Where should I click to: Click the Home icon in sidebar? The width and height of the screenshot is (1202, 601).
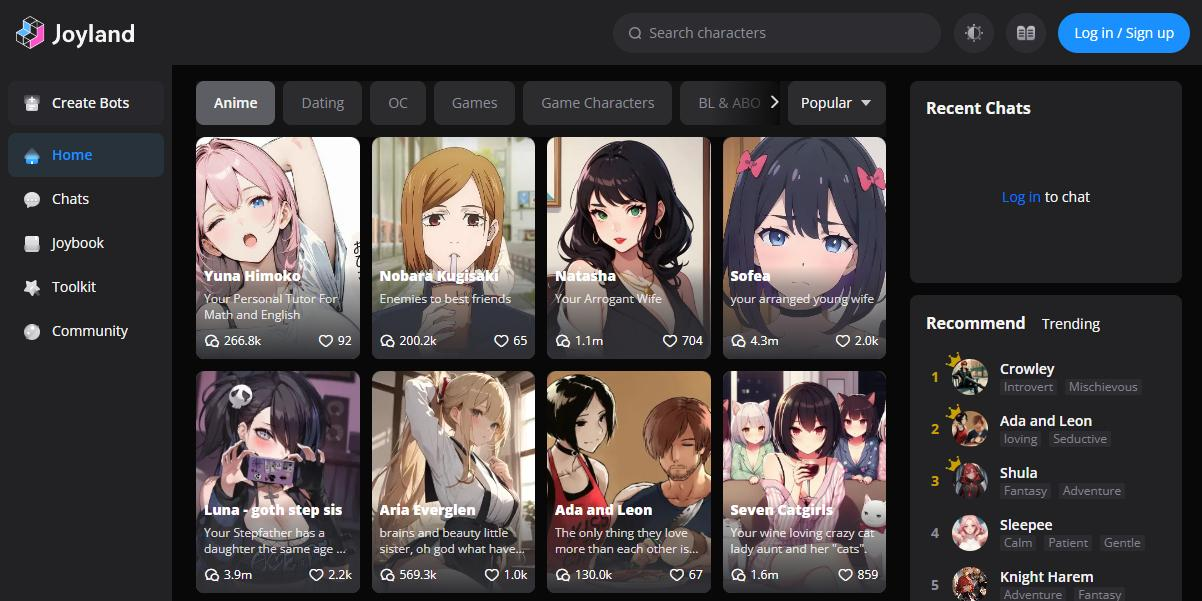(32, 155)
